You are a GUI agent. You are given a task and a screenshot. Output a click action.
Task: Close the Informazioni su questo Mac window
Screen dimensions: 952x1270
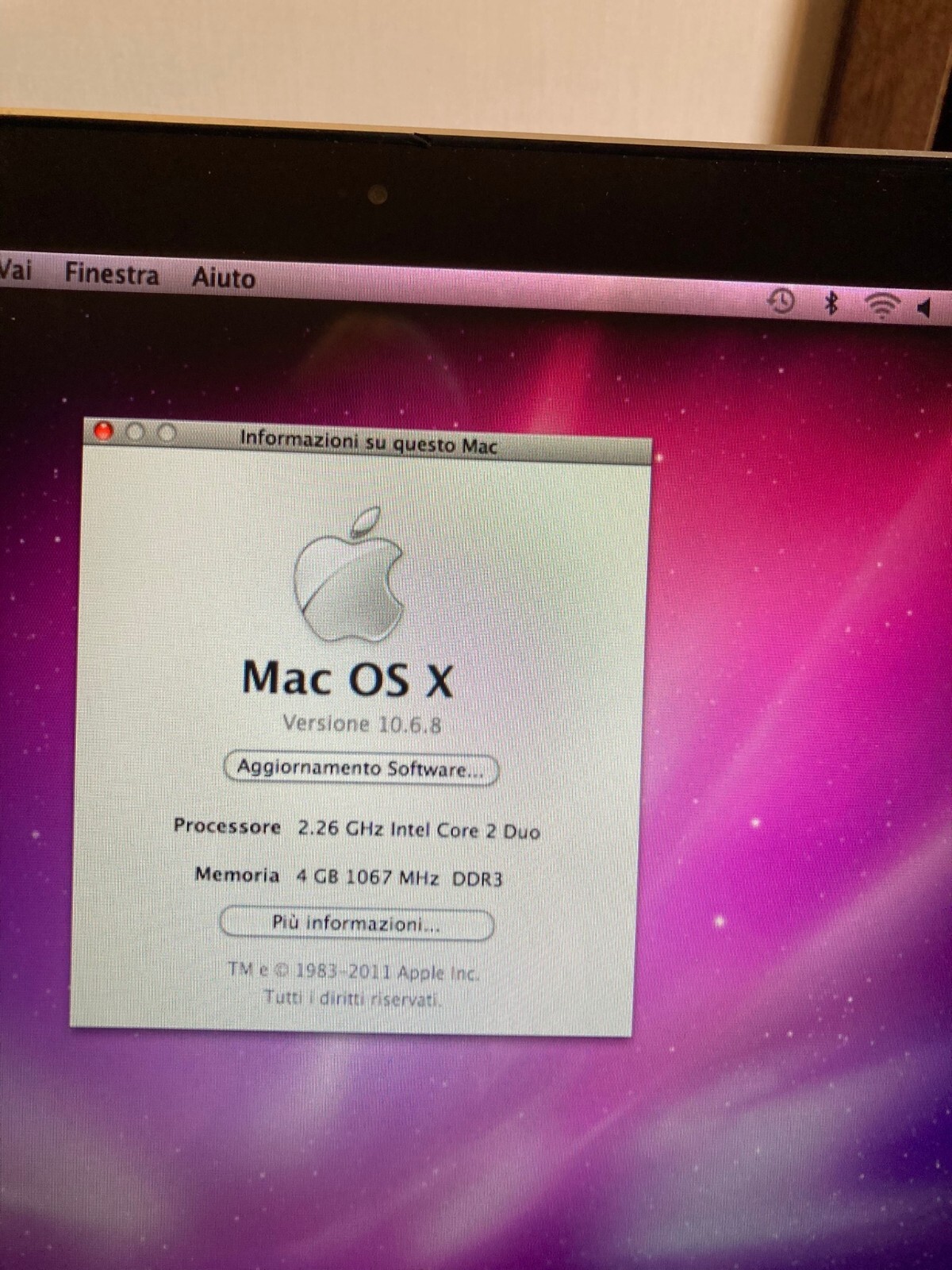coord(104,432)
